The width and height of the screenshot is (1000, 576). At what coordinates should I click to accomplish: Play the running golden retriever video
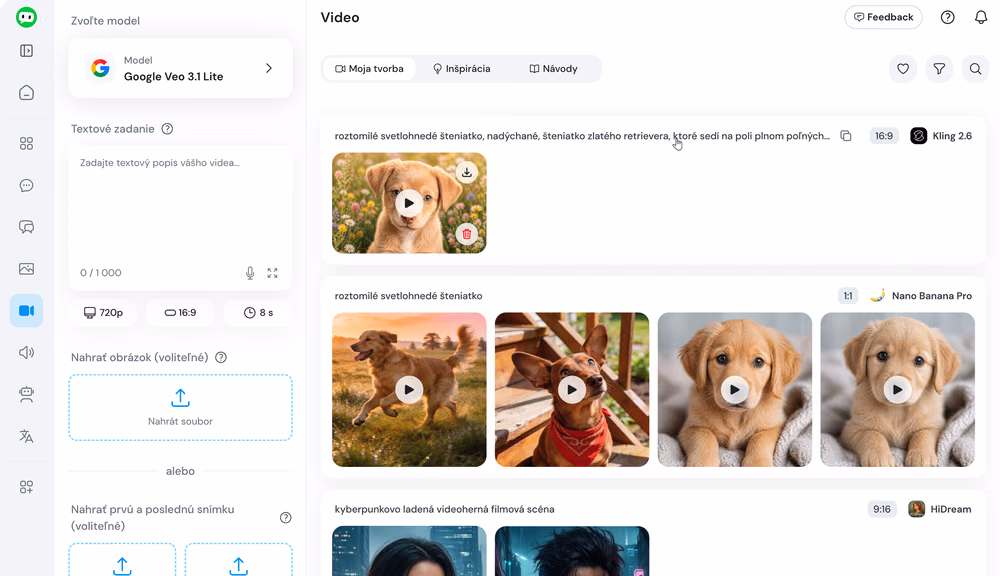point(409,390)
